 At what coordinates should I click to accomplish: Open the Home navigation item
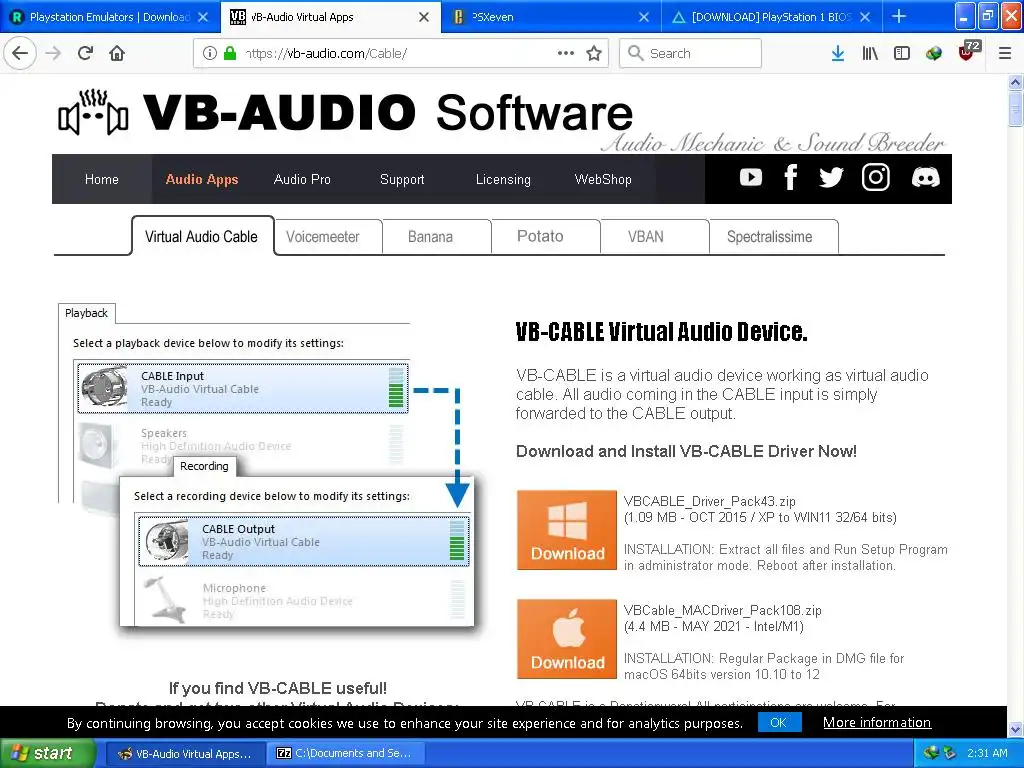102,179
